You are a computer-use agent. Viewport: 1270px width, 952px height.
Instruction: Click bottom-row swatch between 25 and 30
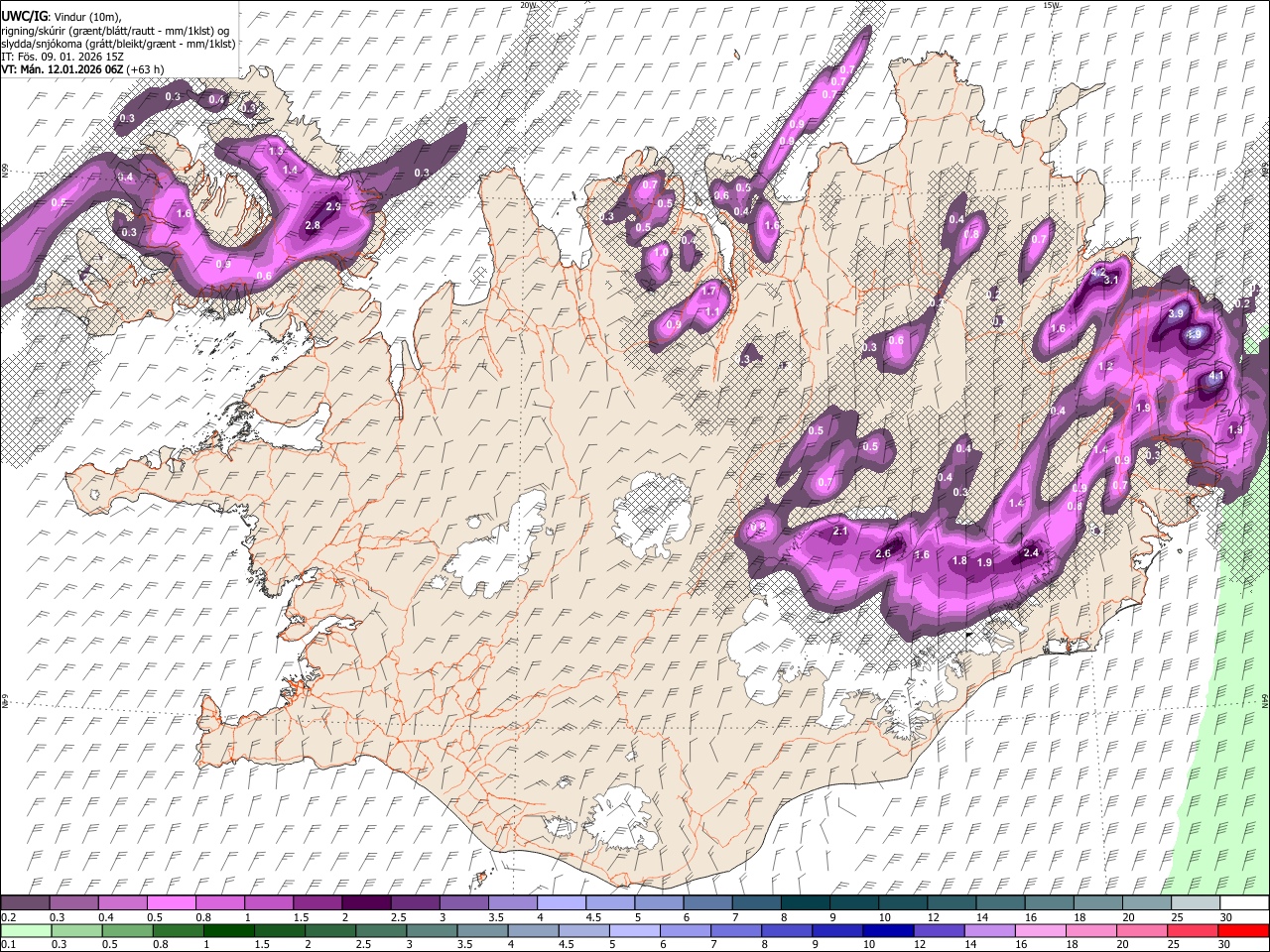point(1193,930)
